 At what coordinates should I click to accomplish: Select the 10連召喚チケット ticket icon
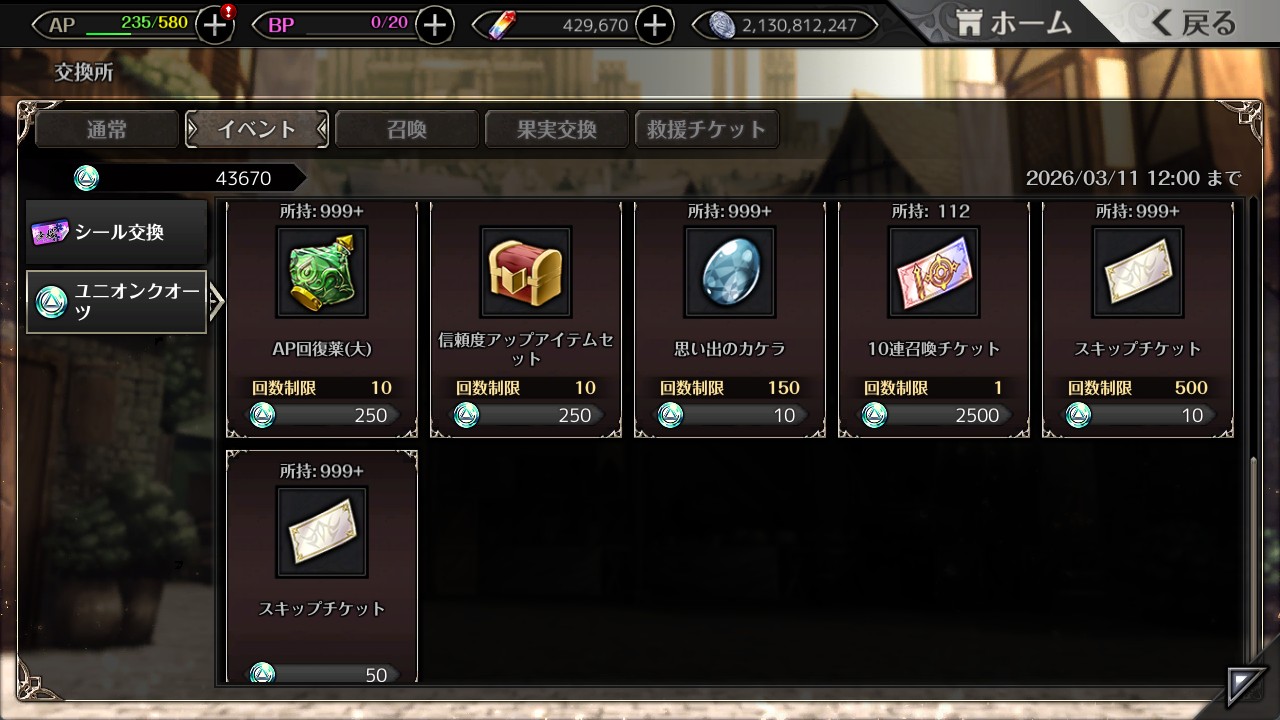point(933,272)
